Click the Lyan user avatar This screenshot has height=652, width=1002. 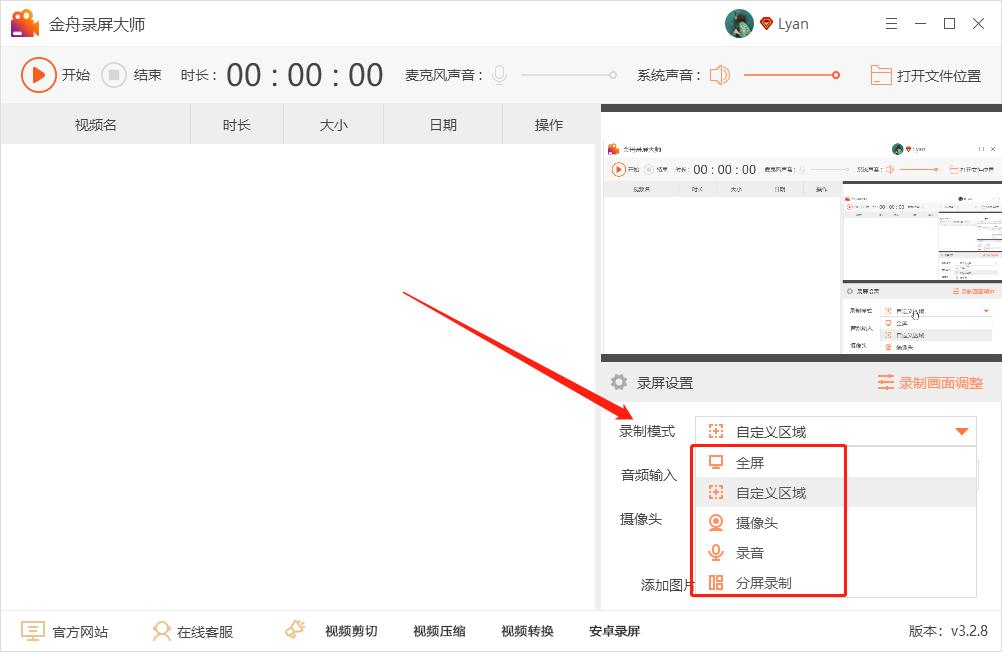click(738, 23)
